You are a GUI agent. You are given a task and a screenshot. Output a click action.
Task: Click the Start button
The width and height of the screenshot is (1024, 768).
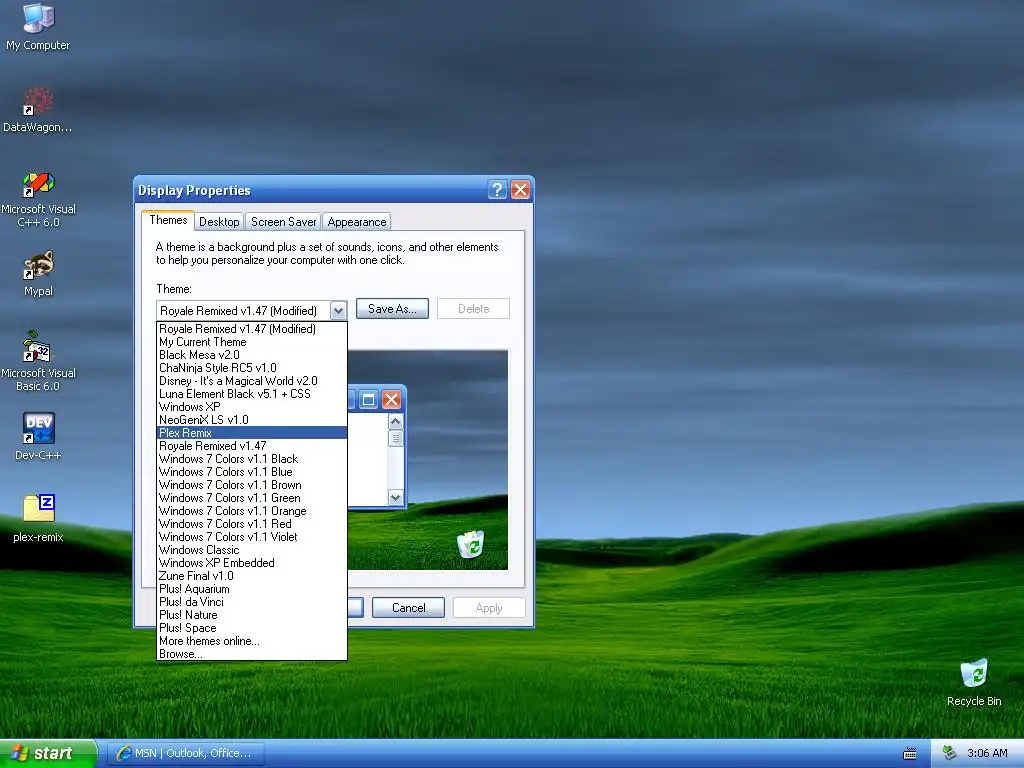[x=48, y=753]
